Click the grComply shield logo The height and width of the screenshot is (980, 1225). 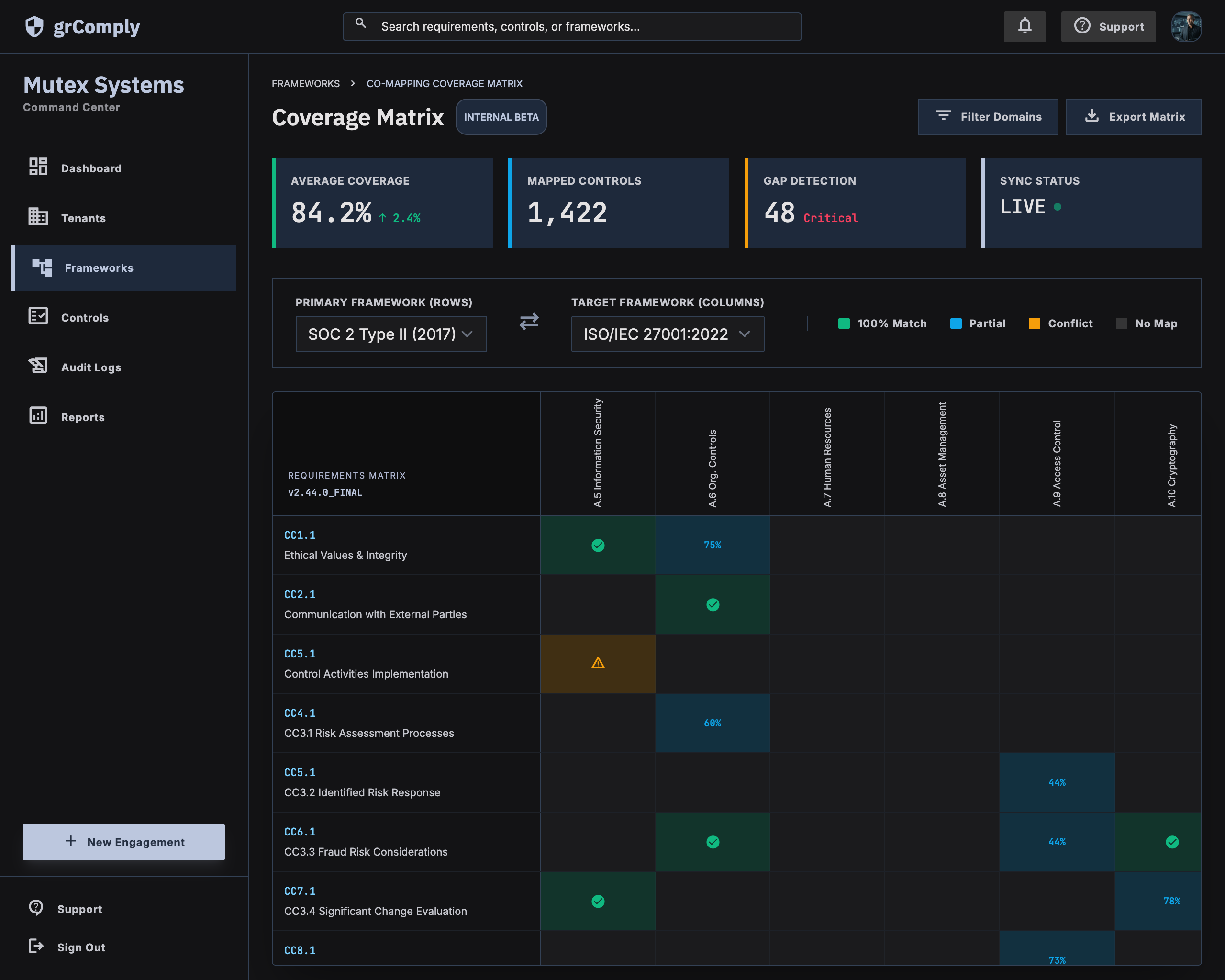click(x=34, y=27)
